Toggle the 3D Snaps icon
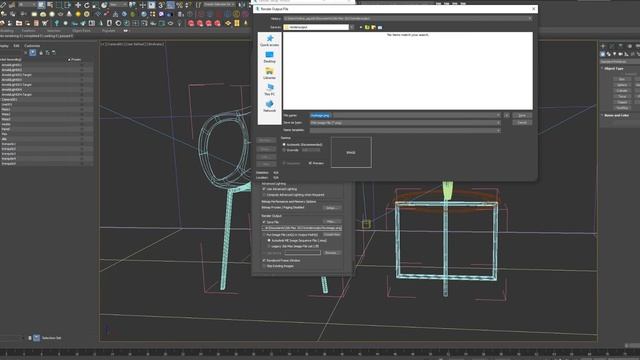Screen dimensions: 640x360 click(x=161, y=5)
